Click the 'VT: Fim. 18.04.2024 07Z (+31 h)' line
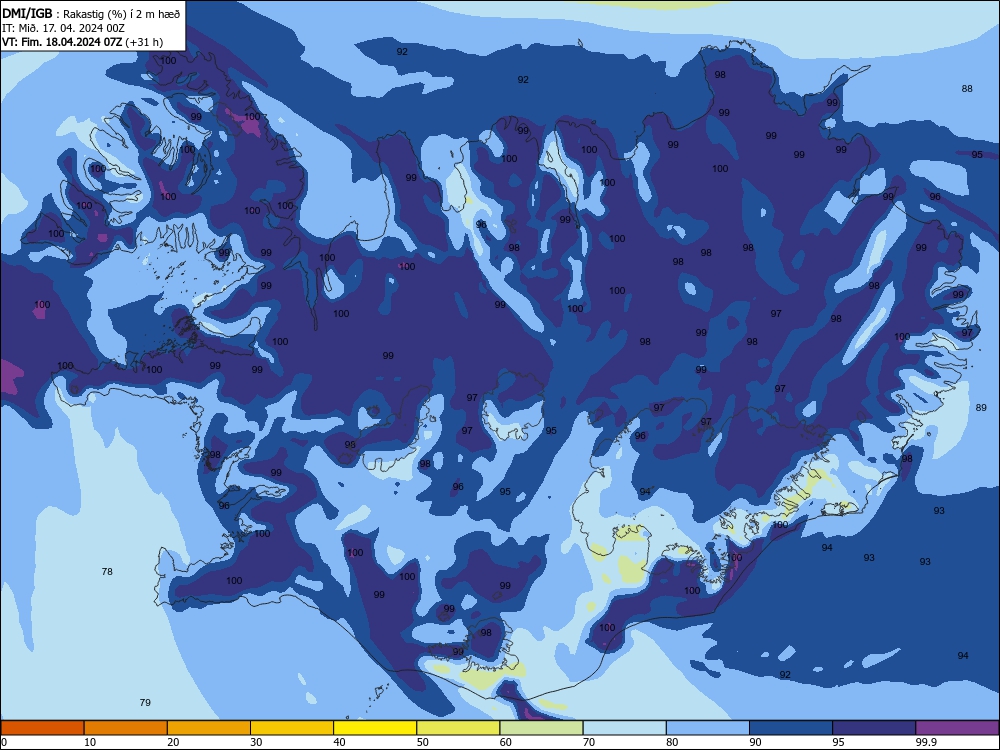The width and height of the screenshot is (1000, 750). 82,42
